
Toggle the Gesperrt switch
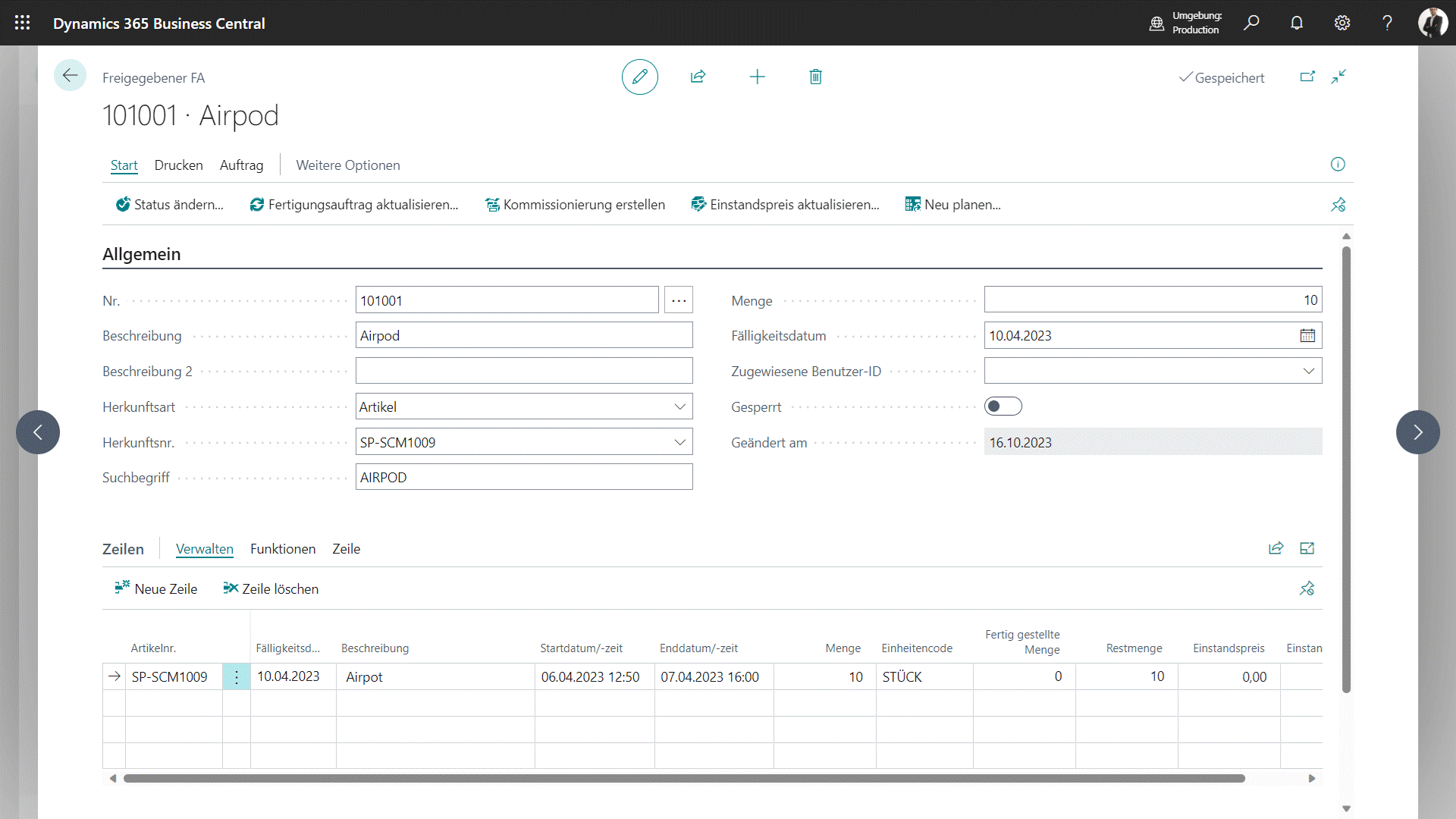pos(1003,406)
